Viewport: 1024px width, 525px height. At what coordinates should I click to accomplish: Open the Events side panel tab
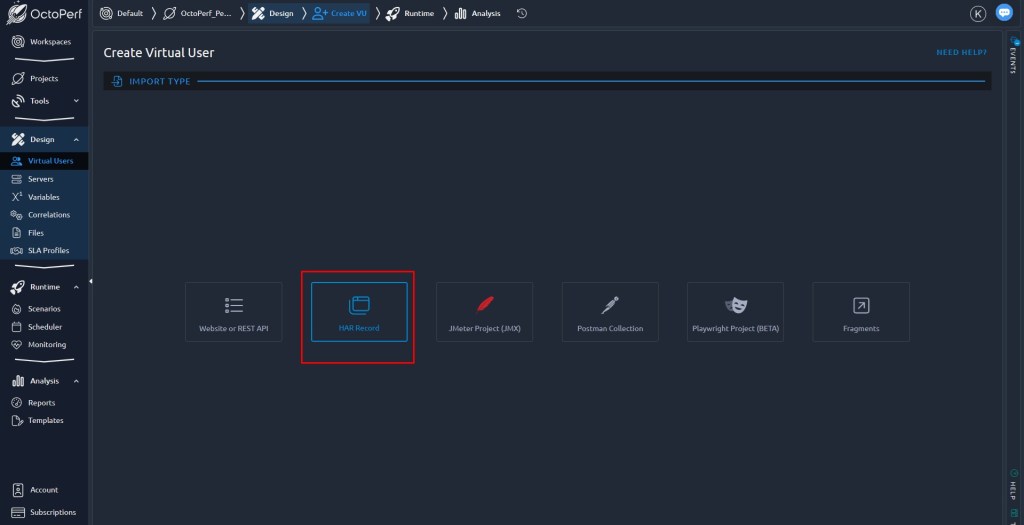(x=1013, y=58)
